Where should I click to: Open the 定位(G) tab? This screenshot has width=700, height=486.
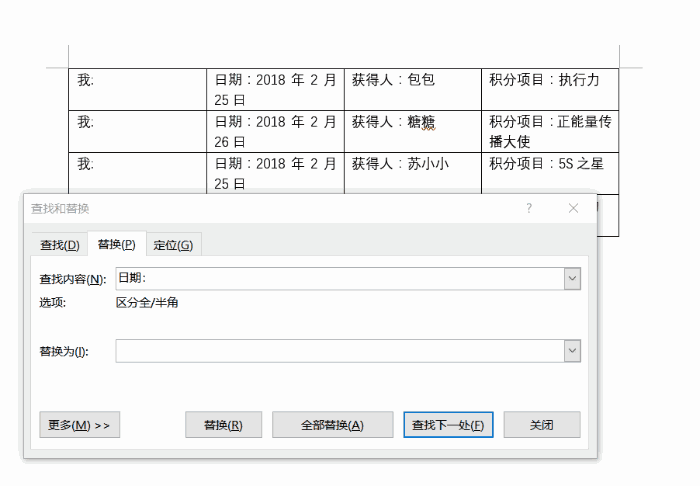[173, 245]
